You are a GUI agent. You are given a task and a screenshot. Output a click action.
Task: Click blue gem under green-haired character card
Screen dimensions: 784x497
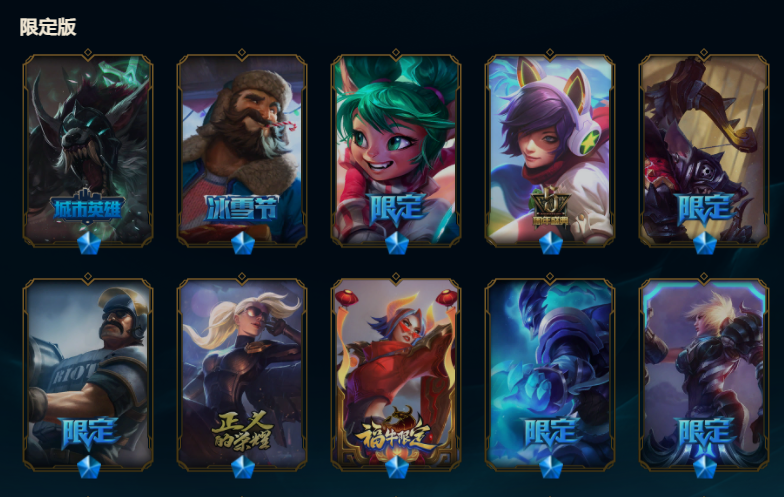pos(397,244)
